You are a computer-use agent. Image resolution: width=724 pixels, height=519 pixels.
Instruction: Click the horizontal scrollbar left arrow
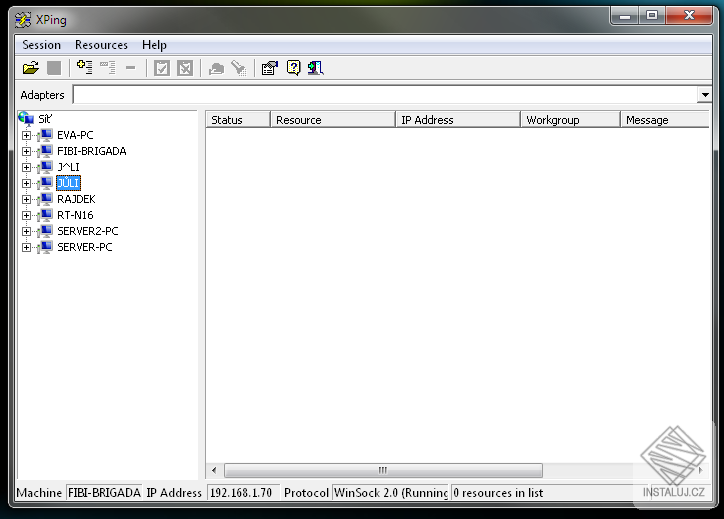(x=214, y=471)
